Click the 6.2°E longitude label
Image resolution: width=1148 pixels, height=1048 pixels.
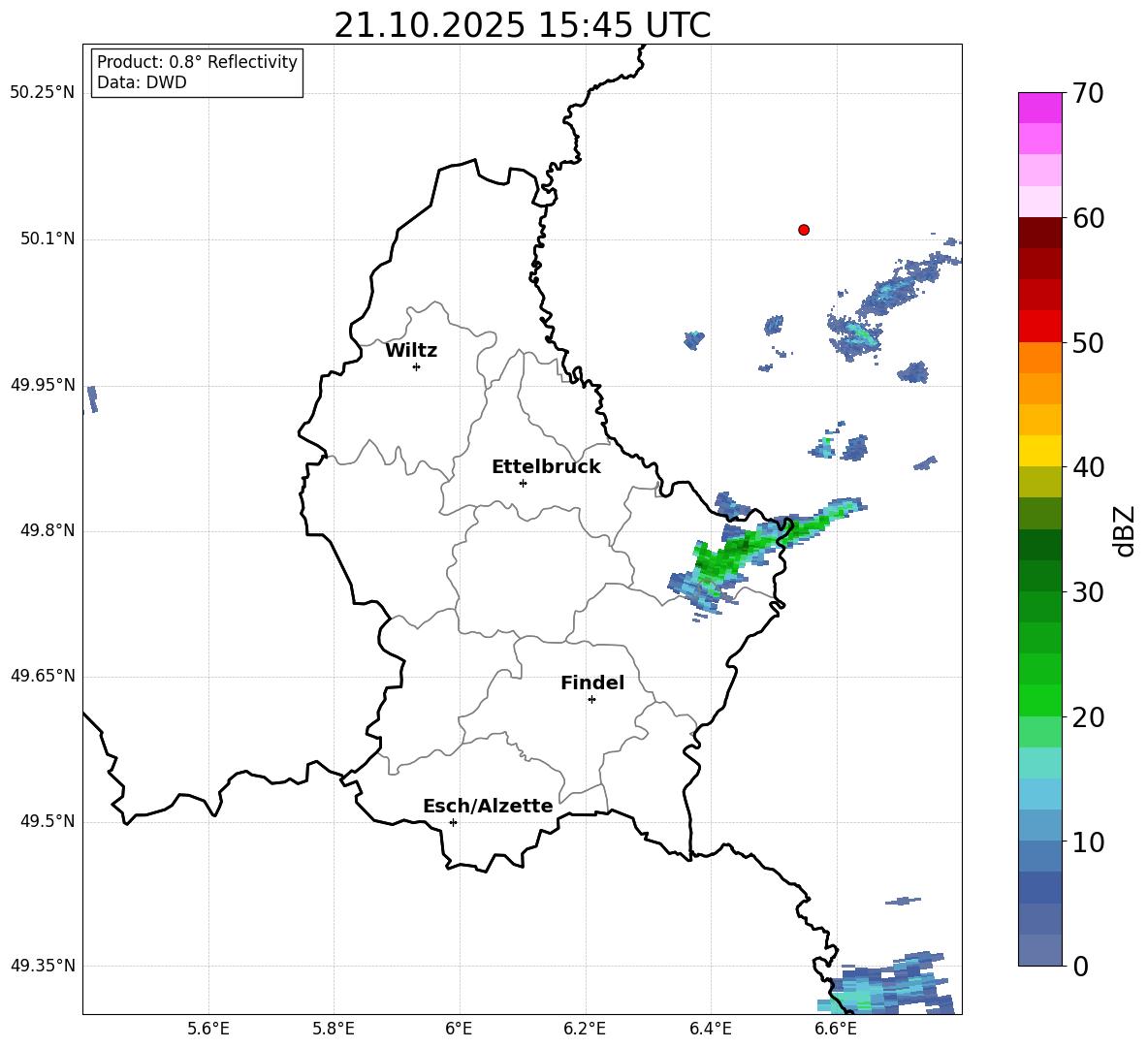(585, 1029)
